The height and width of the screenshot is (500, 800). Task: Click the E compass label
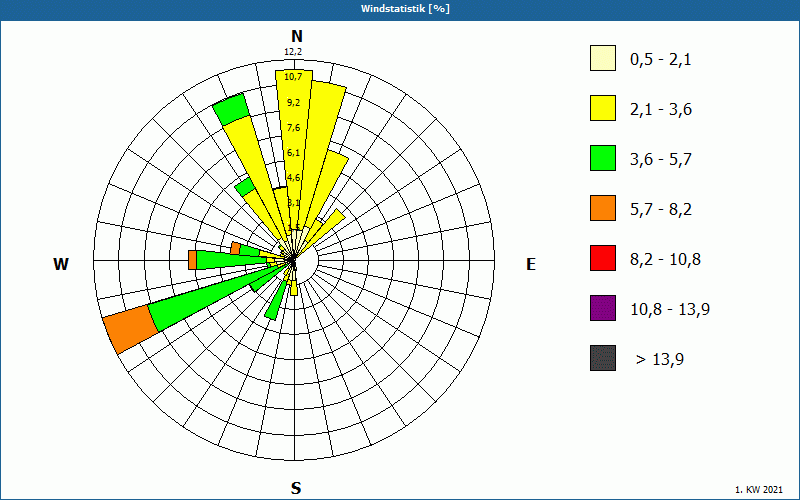(x=531, y=264)
